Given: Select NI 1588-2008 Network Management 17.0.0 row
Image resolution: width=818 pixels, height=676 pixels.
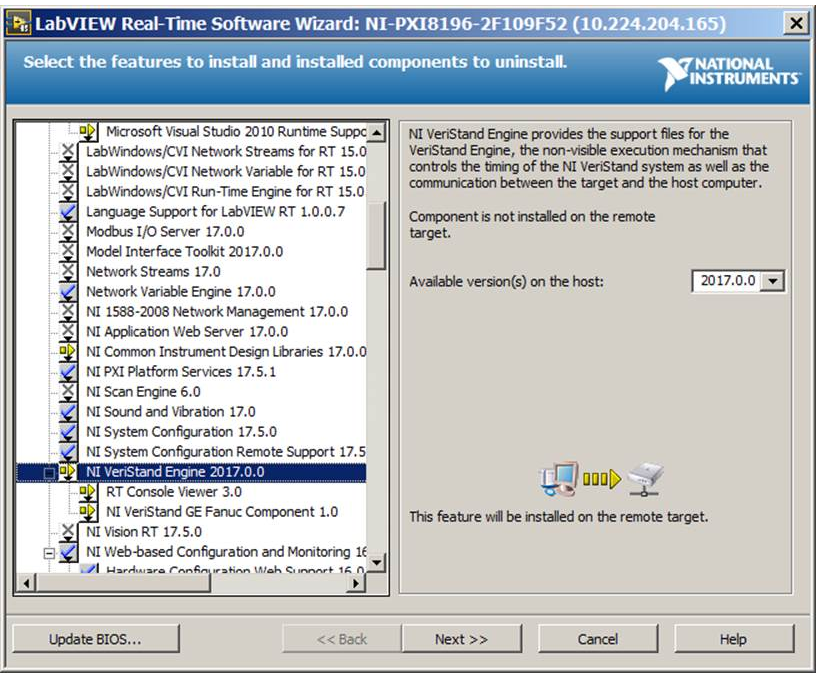Looking at the screenshot, I should (x=217, y=311).
